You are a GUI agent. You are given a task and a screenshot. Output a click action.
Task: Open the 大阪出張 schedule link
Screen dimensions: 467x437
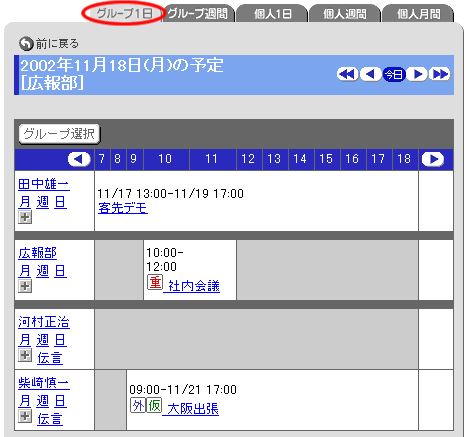[x=193, y=408]
